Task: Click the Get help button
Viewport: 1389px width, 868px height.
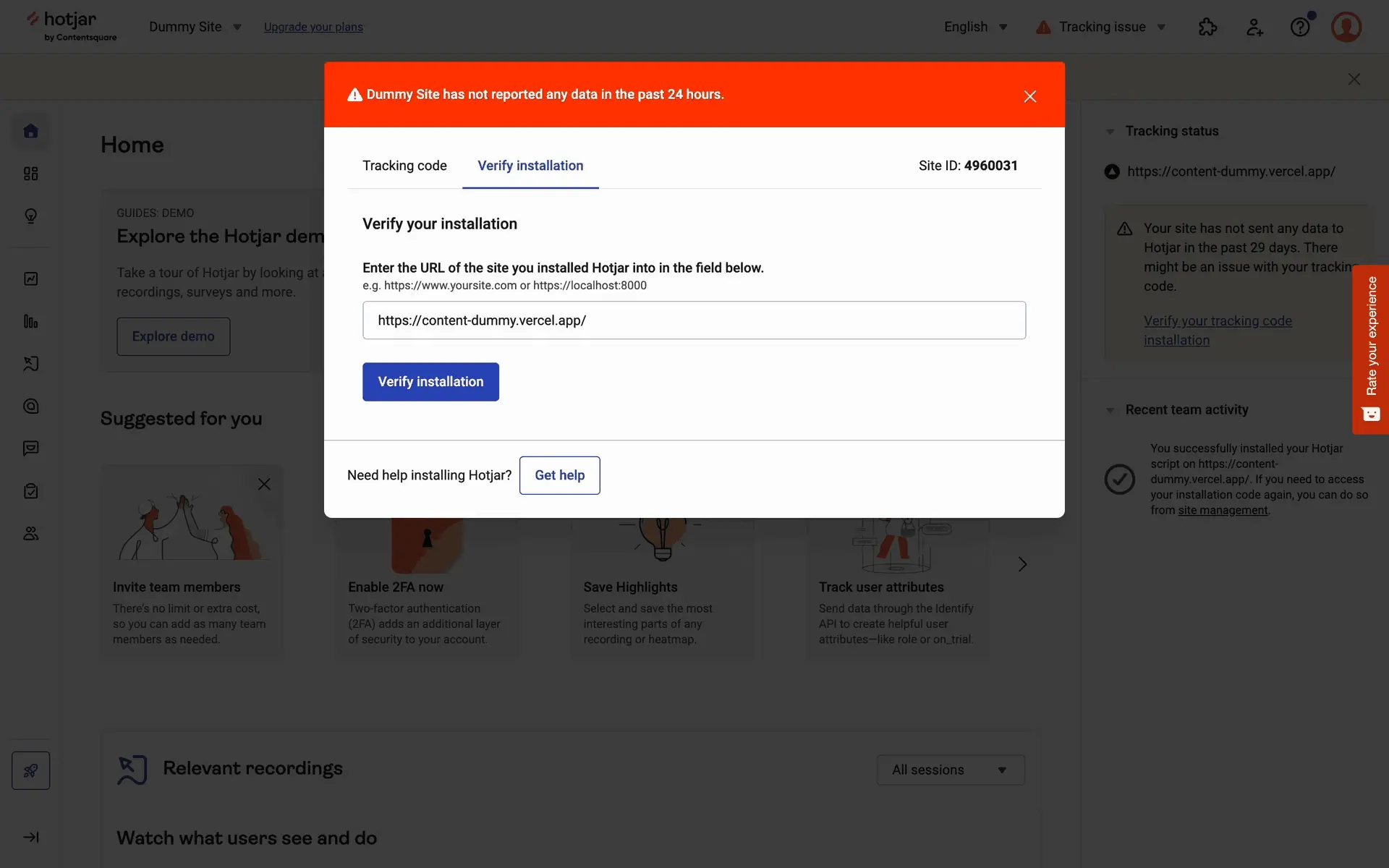Action: point(559,475)
